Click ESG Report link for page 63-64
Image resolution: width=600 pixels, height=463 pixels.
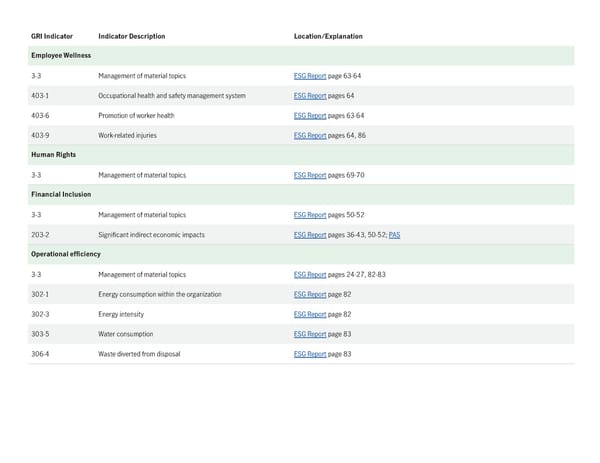tap(310, 76)
